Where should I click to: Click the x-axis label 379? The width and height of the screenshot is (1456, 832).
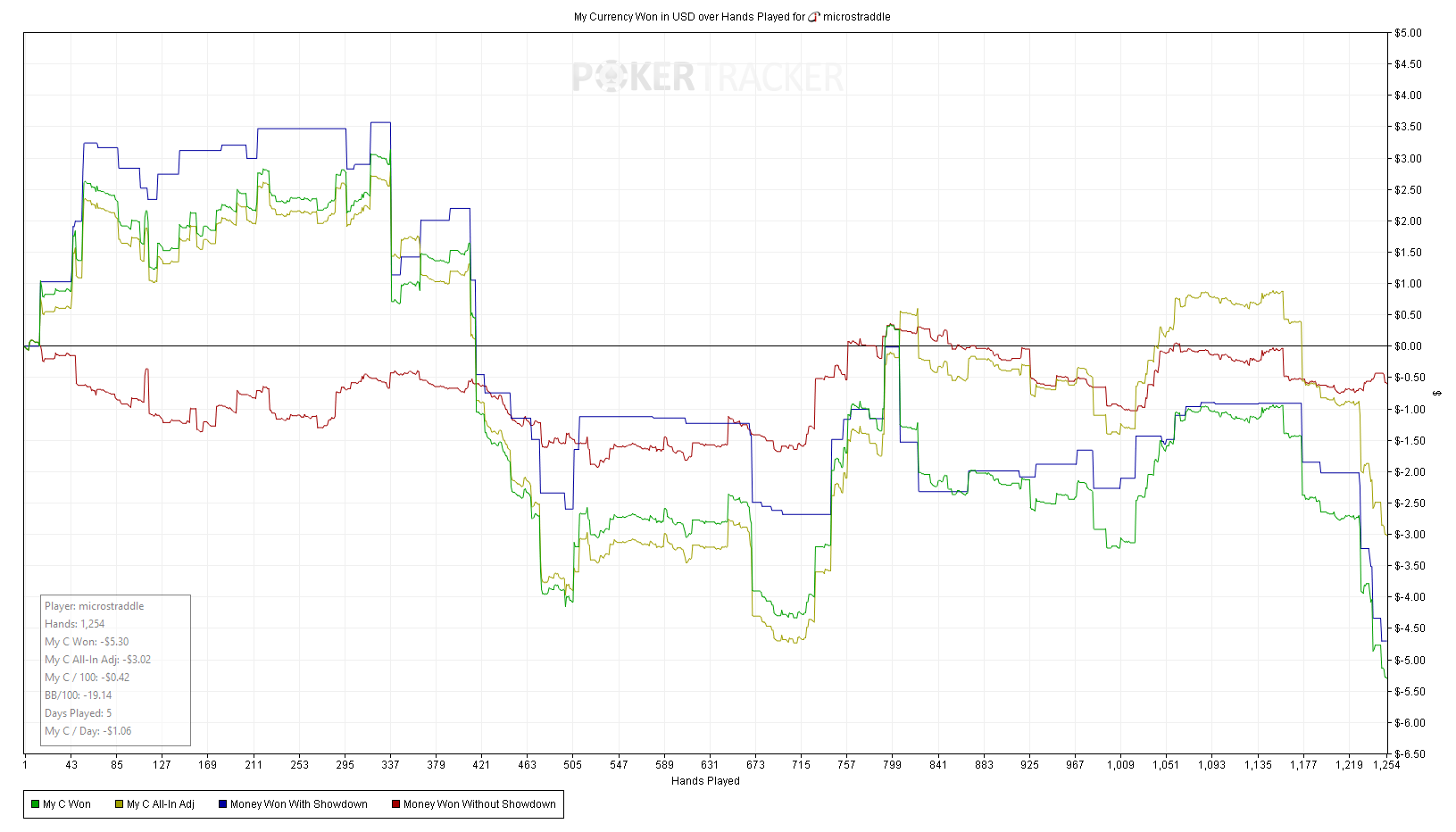(437, 765)
